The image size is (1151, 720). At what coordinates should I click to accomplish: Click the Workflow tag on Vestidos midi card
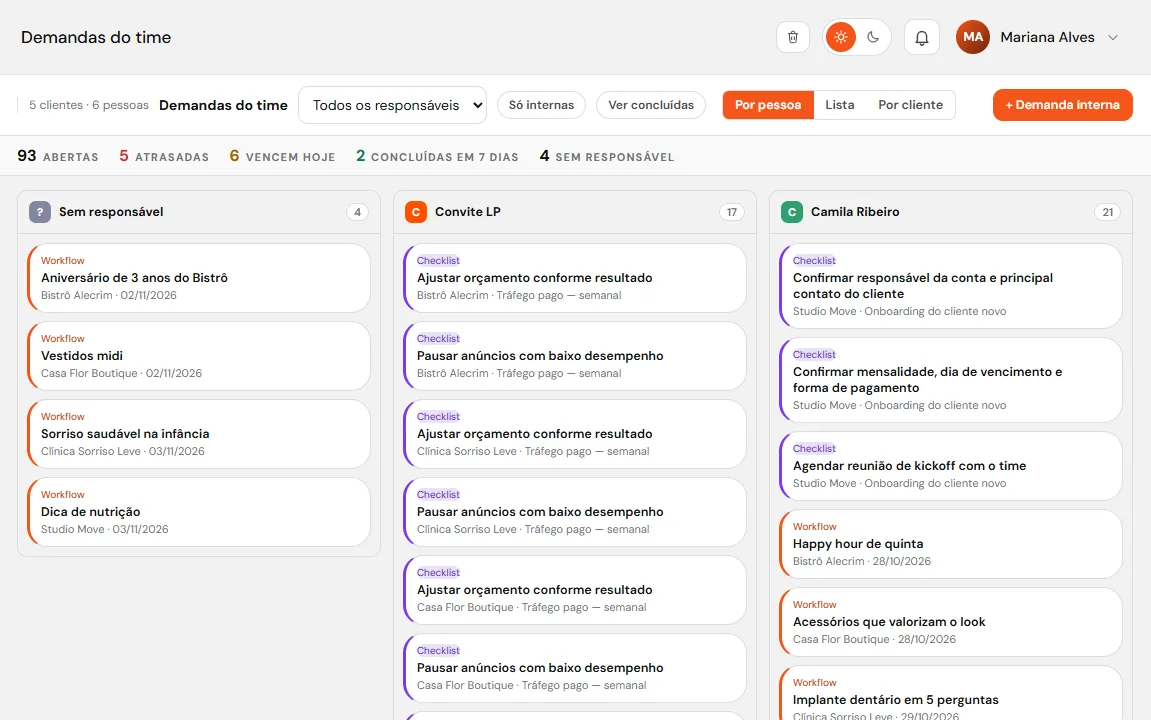(x=62, y=338)
